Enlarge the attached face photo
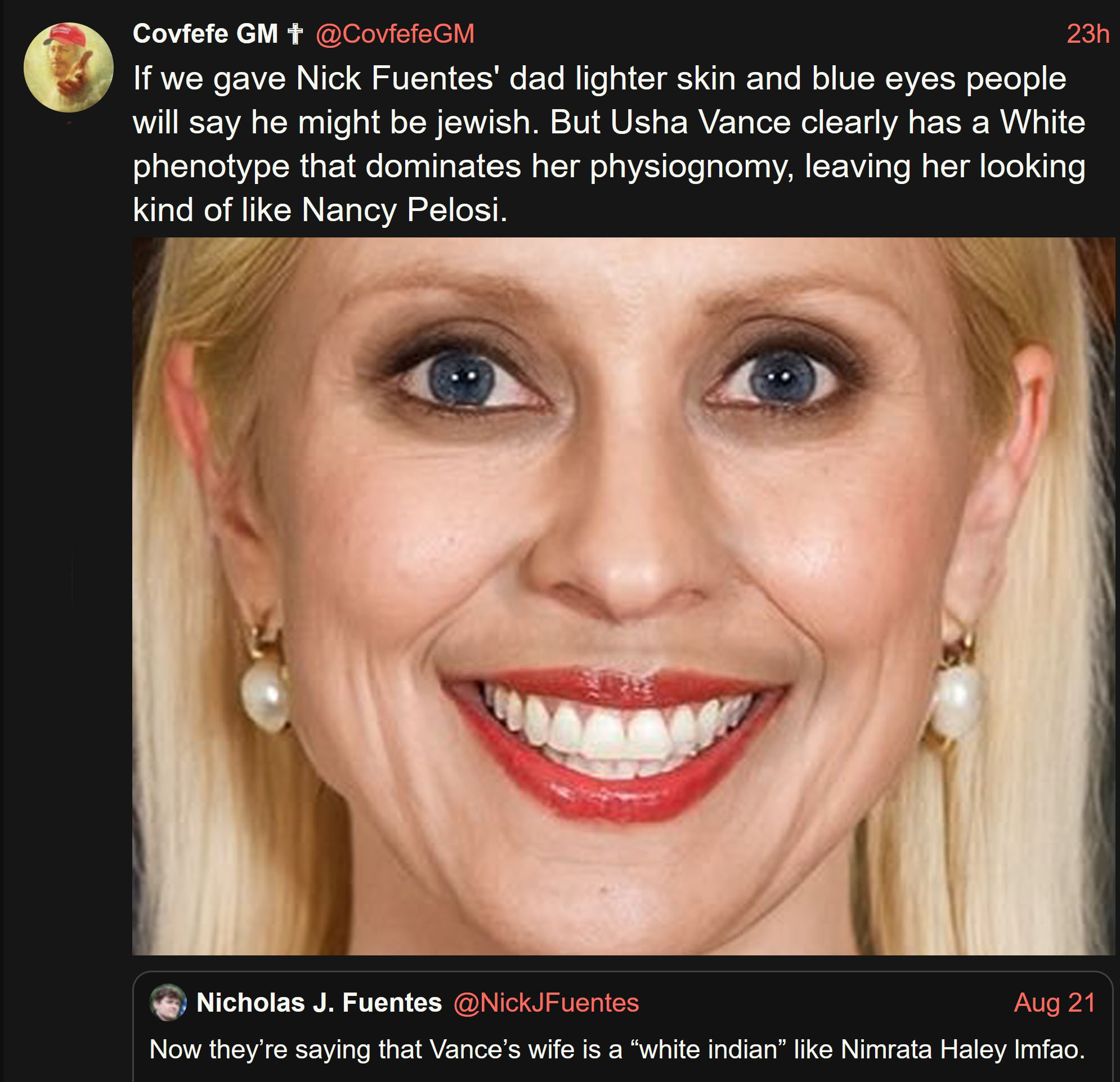The width and height of the screenshot is (1120, 1082). (x=624, y=596)
